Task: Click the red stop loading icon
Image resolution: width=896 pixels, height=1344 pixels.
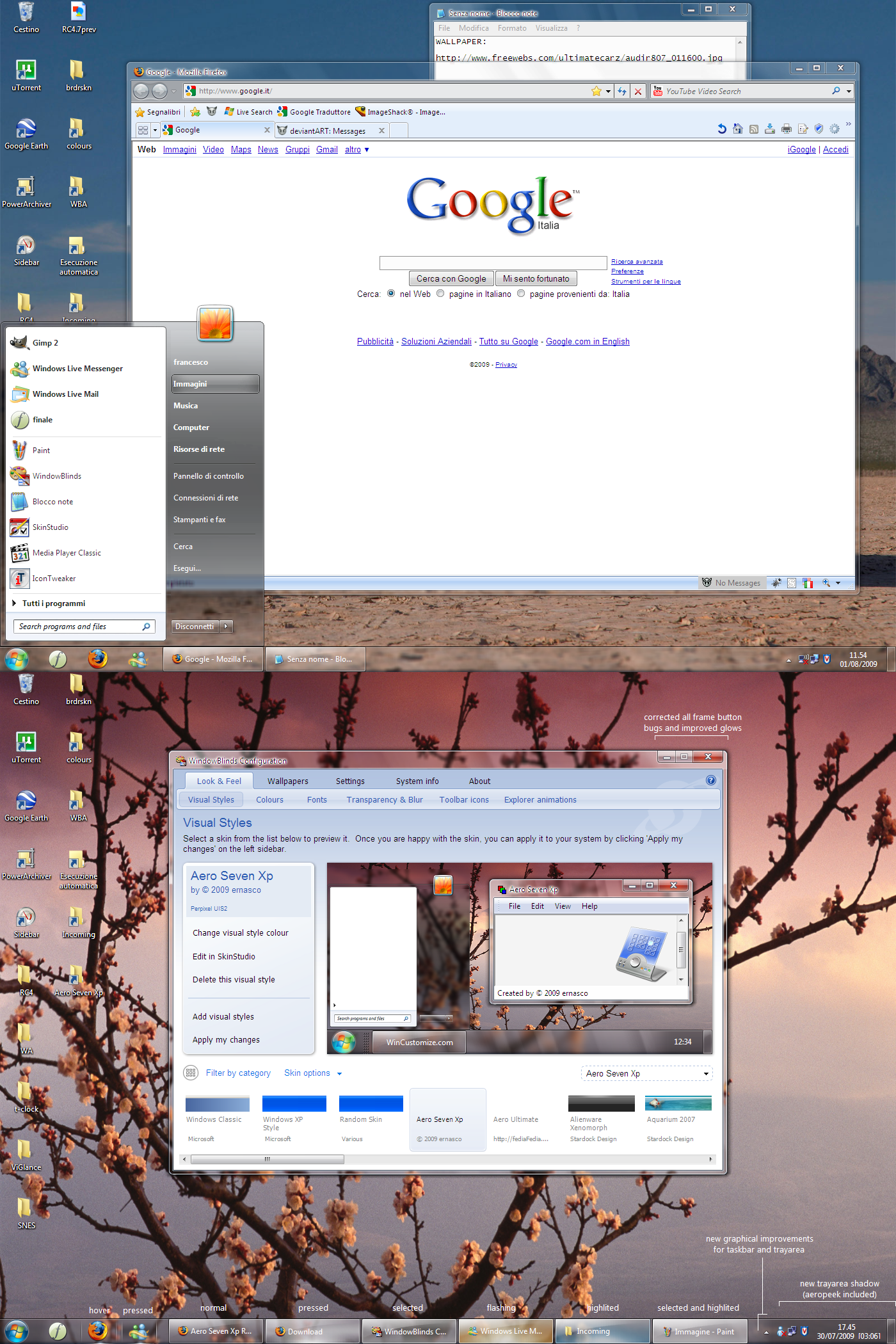Action: pos(637,92)
